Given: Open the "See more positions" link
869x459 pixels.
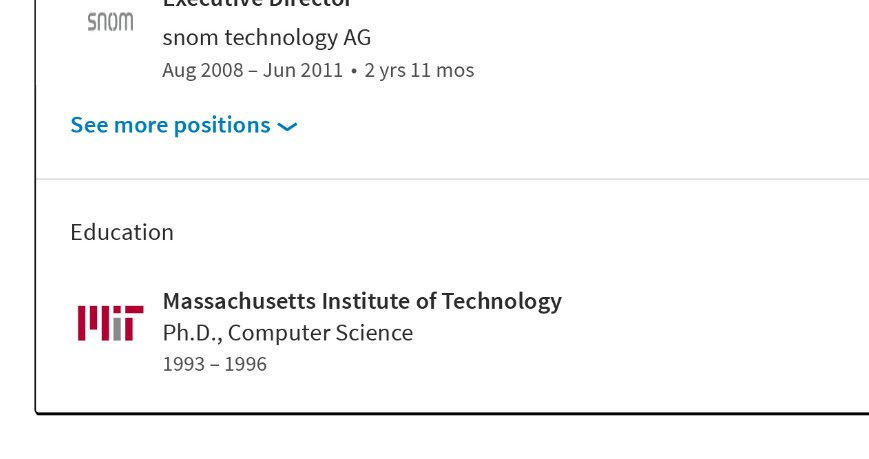Looking at the screenshot, I should [170, 125].
